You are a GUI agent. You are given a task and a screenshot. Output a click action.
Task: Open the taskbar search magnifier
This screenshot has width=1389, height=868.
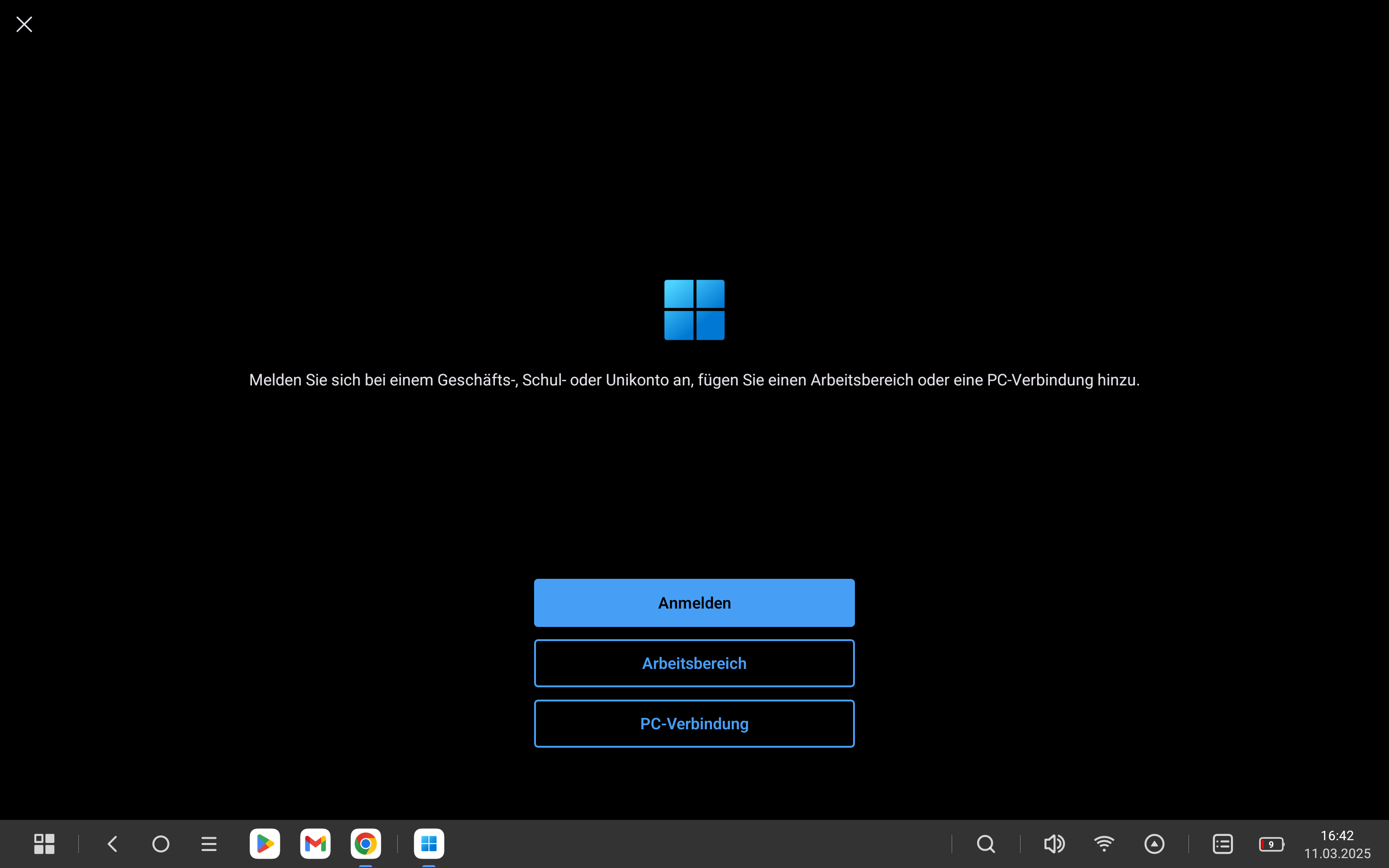[986, 844]
